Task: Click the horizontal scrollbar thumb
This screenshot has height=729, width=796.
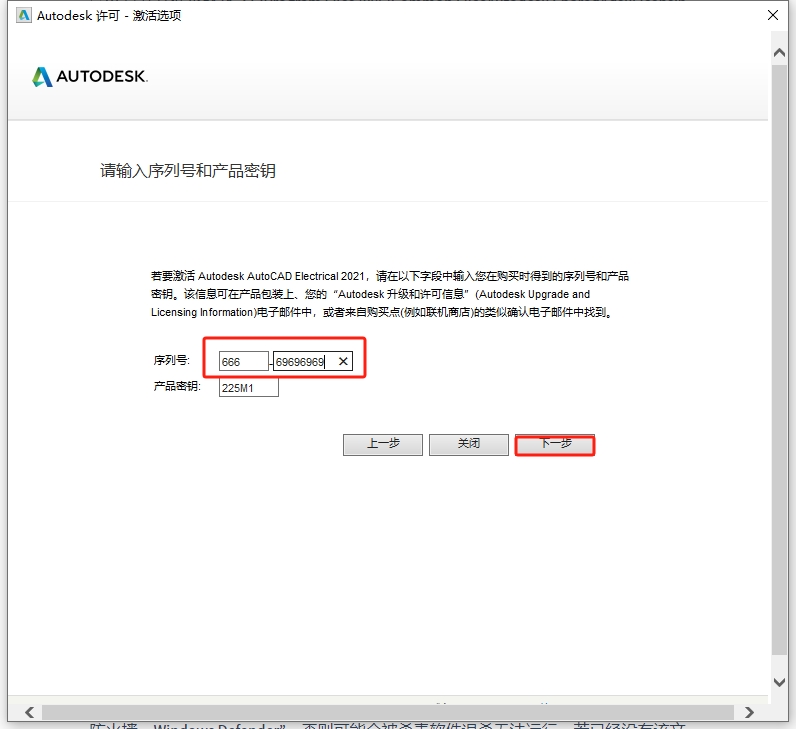Action: (388, 712)
